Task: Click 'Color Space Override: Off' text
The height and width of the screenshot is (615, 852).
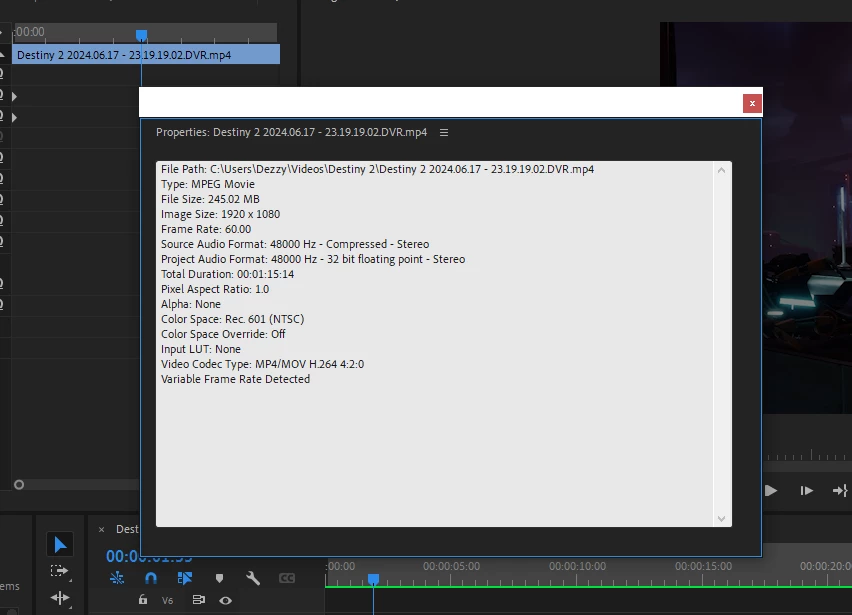Action: (223, 334)
